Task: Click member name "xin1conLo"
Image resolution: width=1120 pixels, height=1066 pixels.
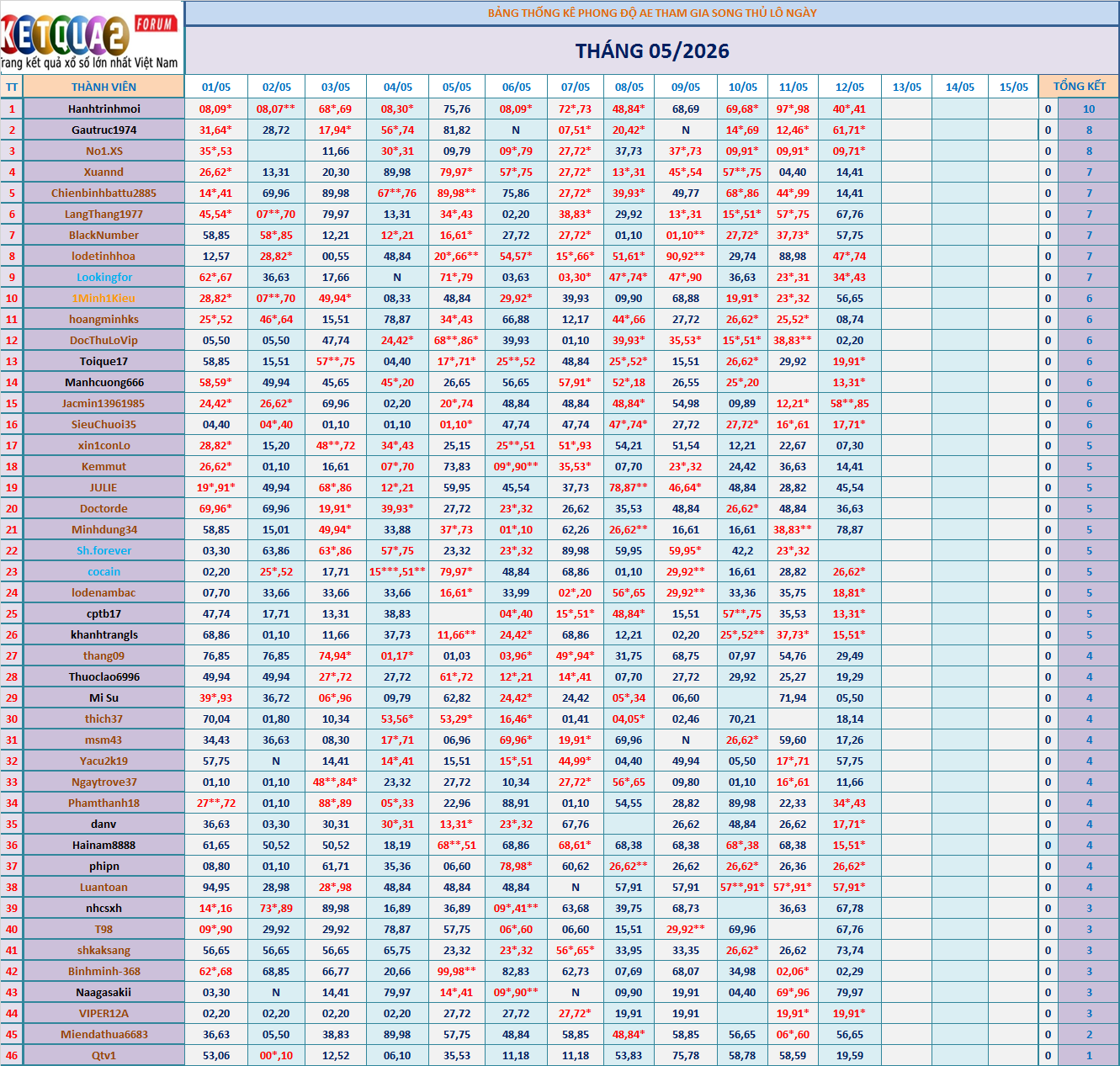Action: coord(104,445)
